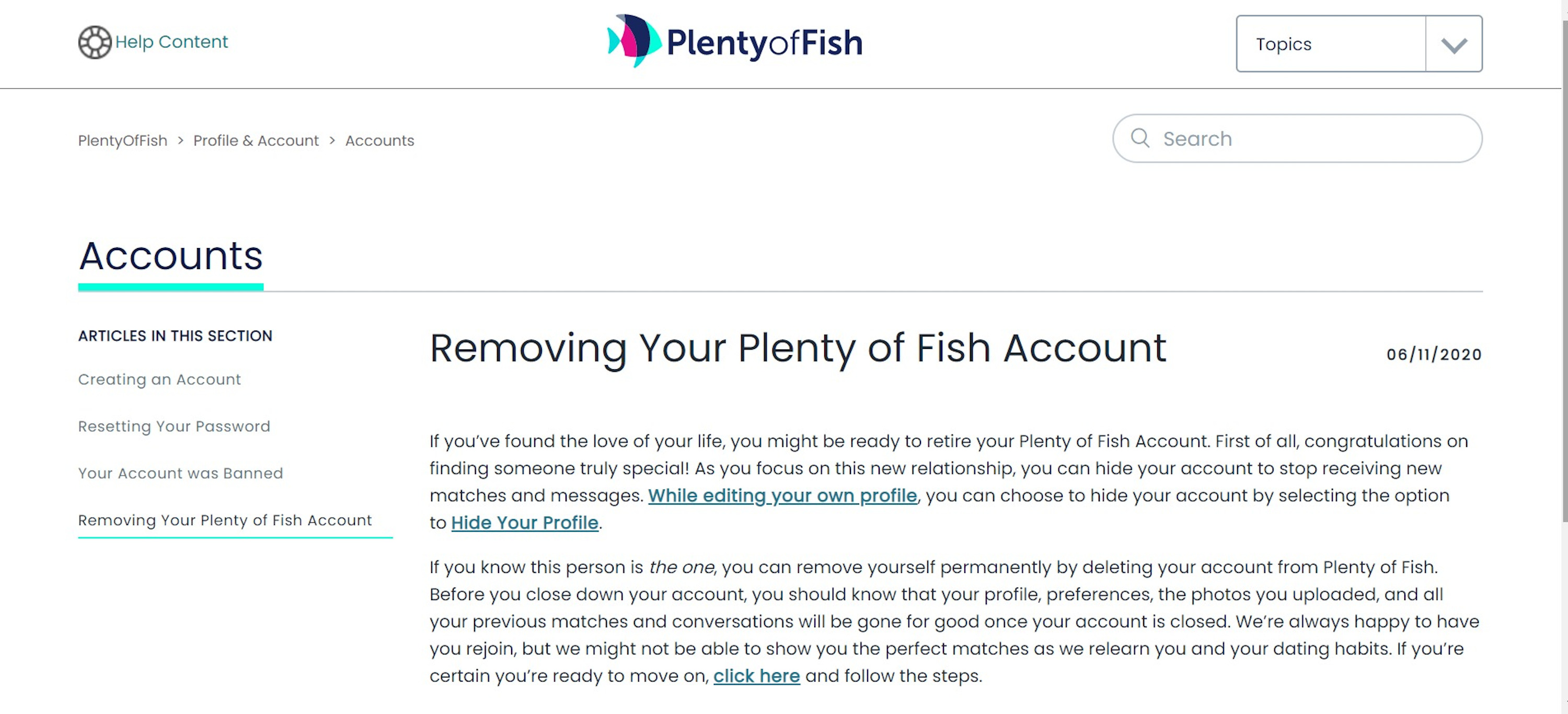The height and width of the screenshot is (714, 1568).
Task: Open the Resetting Your Password article
Action: point(174,426)
